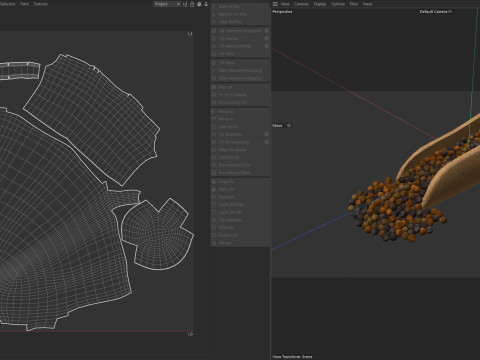Click the Reset UV command
Viewport: 480px width, 360px height.
[240, 197]
